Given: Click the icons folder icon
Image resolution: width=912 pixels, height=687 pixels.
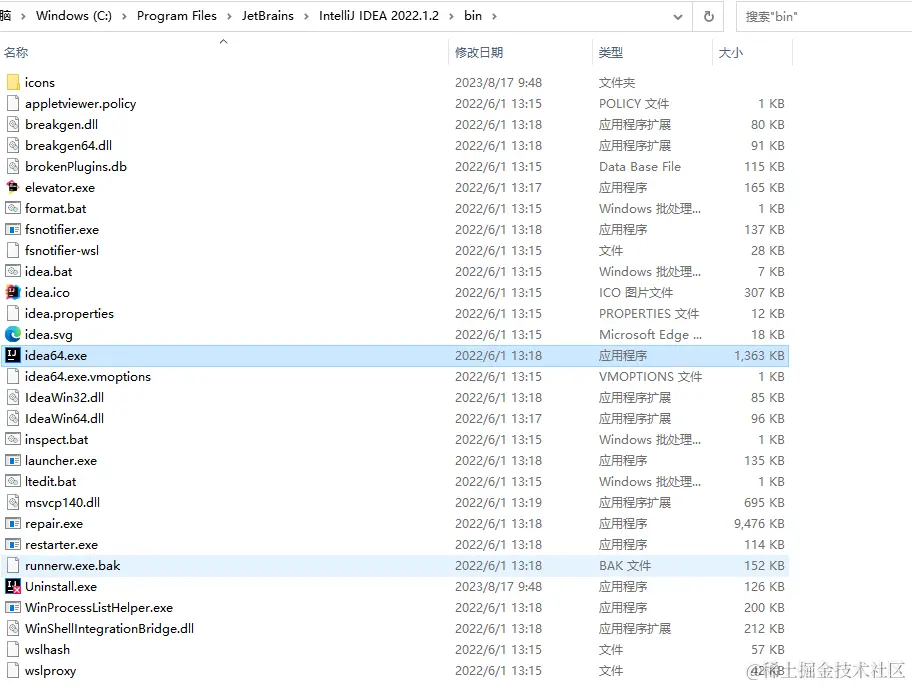Looking at the screenshot, I should click(x=13, y=82).
